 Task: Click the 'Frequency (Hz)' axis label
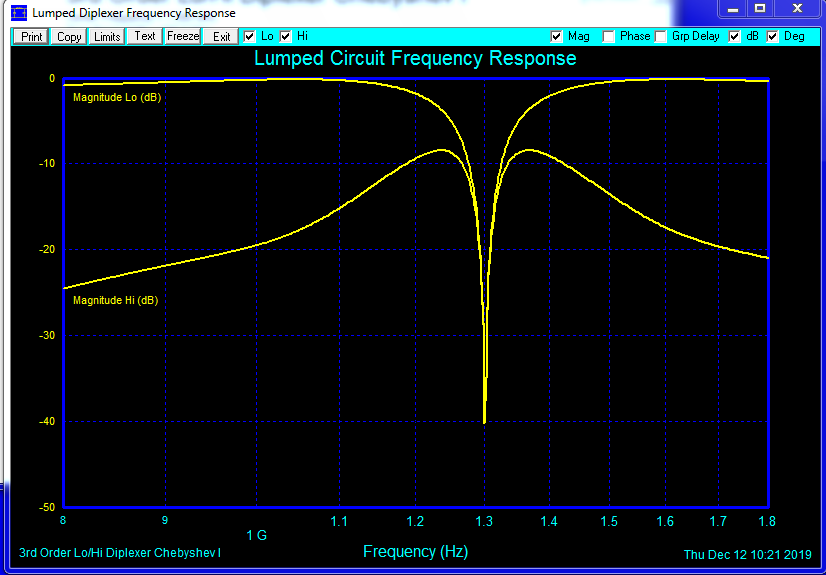coord(416,552)
